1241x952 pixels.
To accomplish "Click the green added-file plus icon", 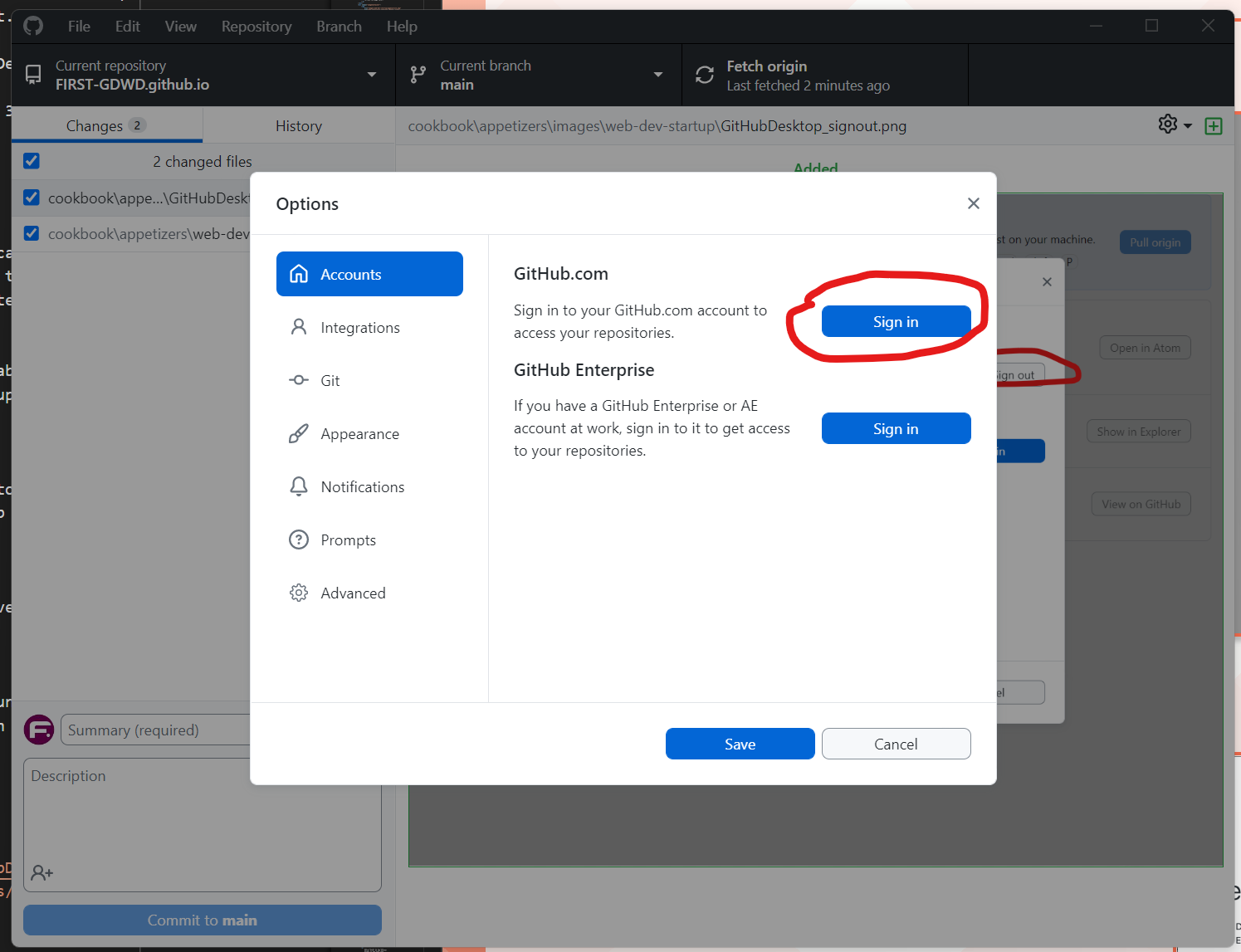I will pyautogui.click(x=1214, y=126).
